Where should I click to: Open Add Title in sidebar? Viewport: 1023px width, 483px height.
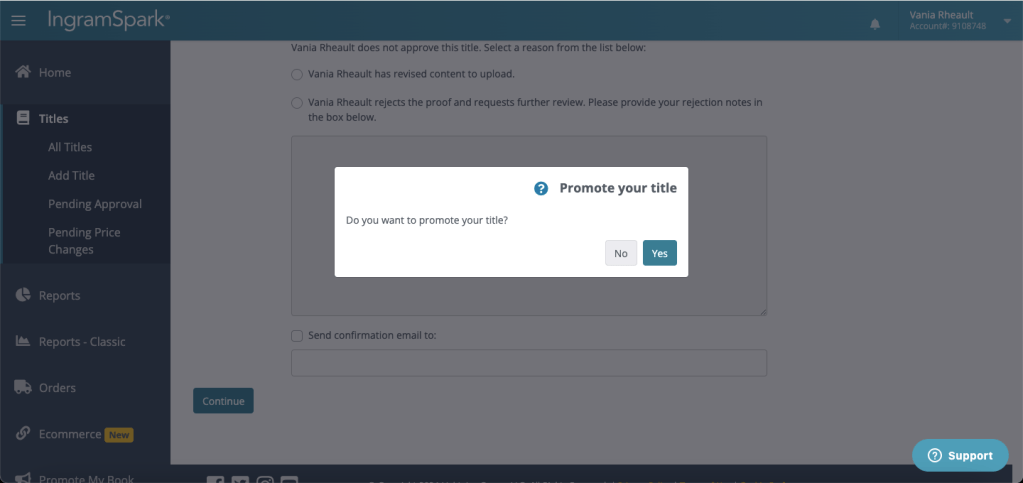[x=71, y=175]
